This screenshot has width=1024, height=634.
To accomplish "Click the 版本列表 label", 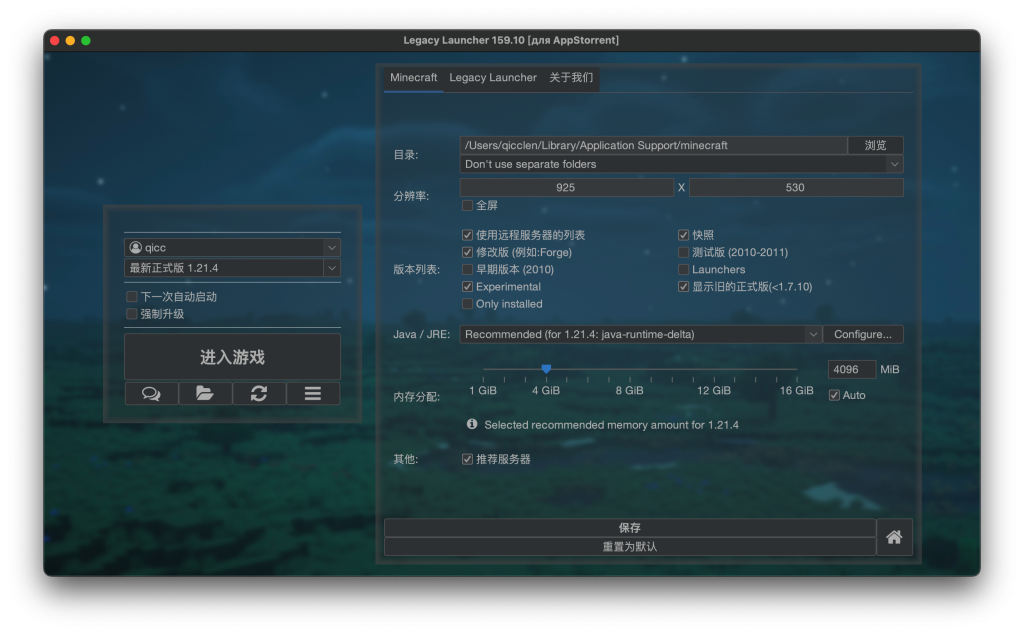I will [417, 270].
